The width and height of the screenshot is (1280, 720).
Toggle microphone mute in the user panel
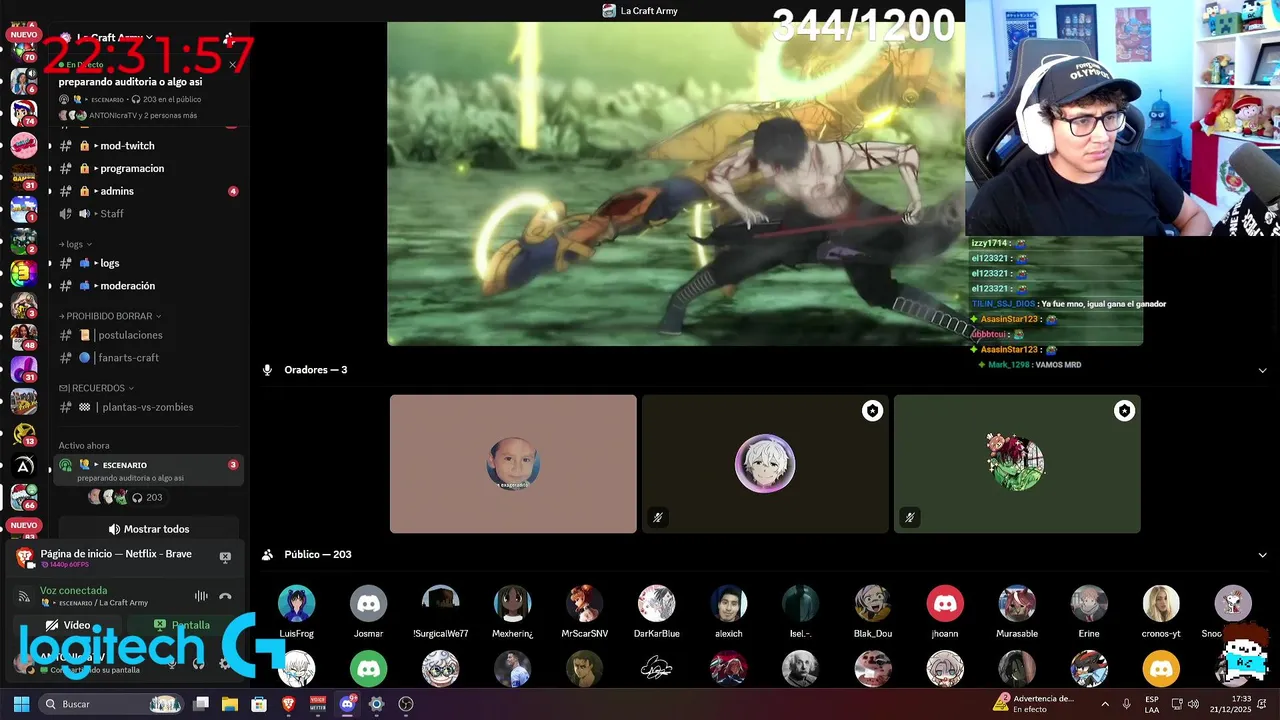[x=172, y=662]
